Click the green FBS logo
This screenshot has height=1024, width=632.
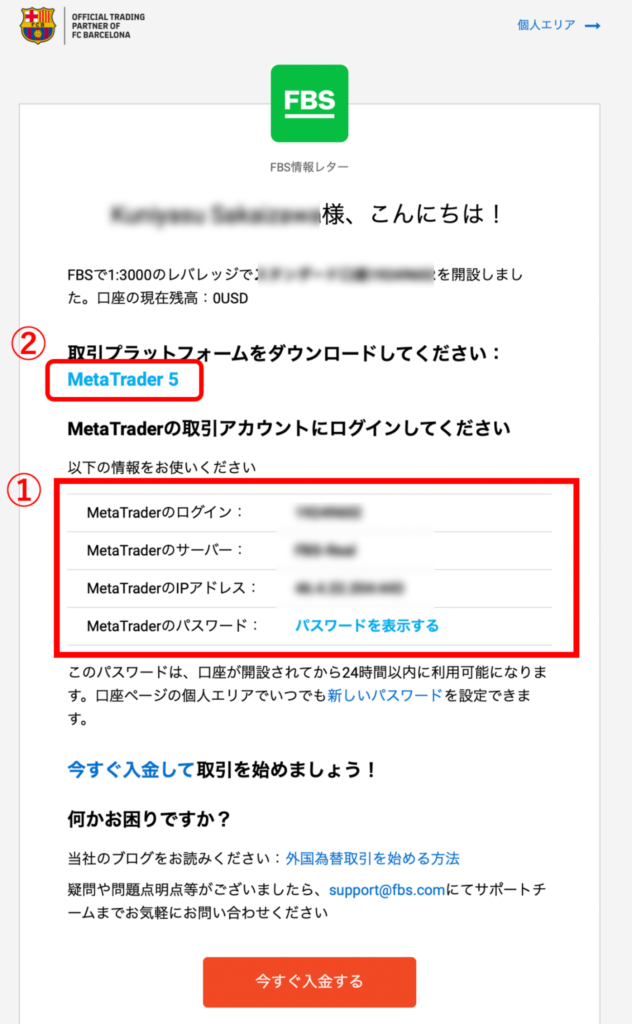coord(309,103)
